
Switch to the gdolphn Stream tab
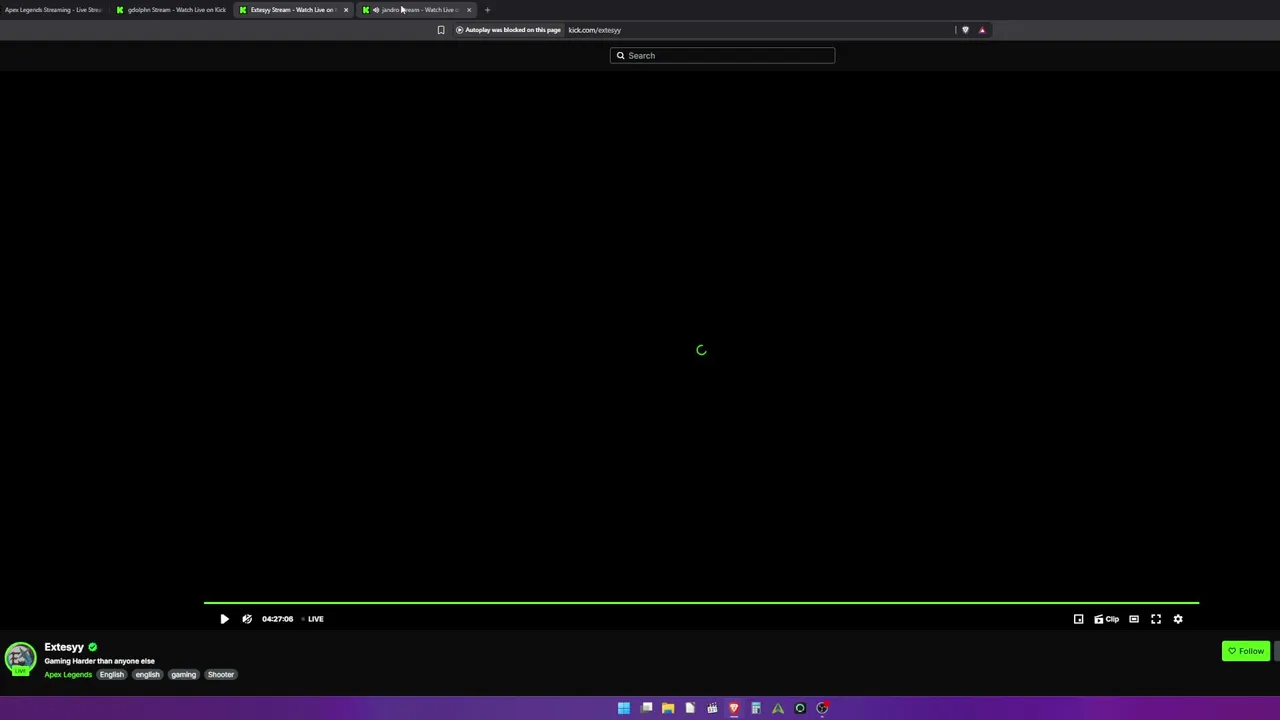pyautogui.click(x=172, y=10)
